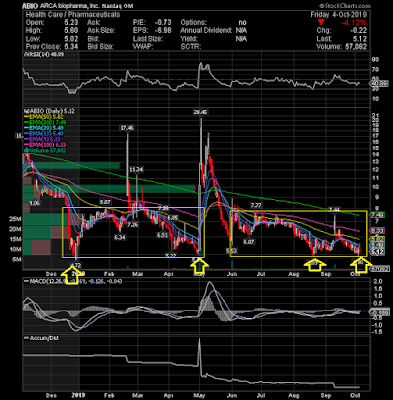Click the red down-triangle change indicator

pos(321,23)
